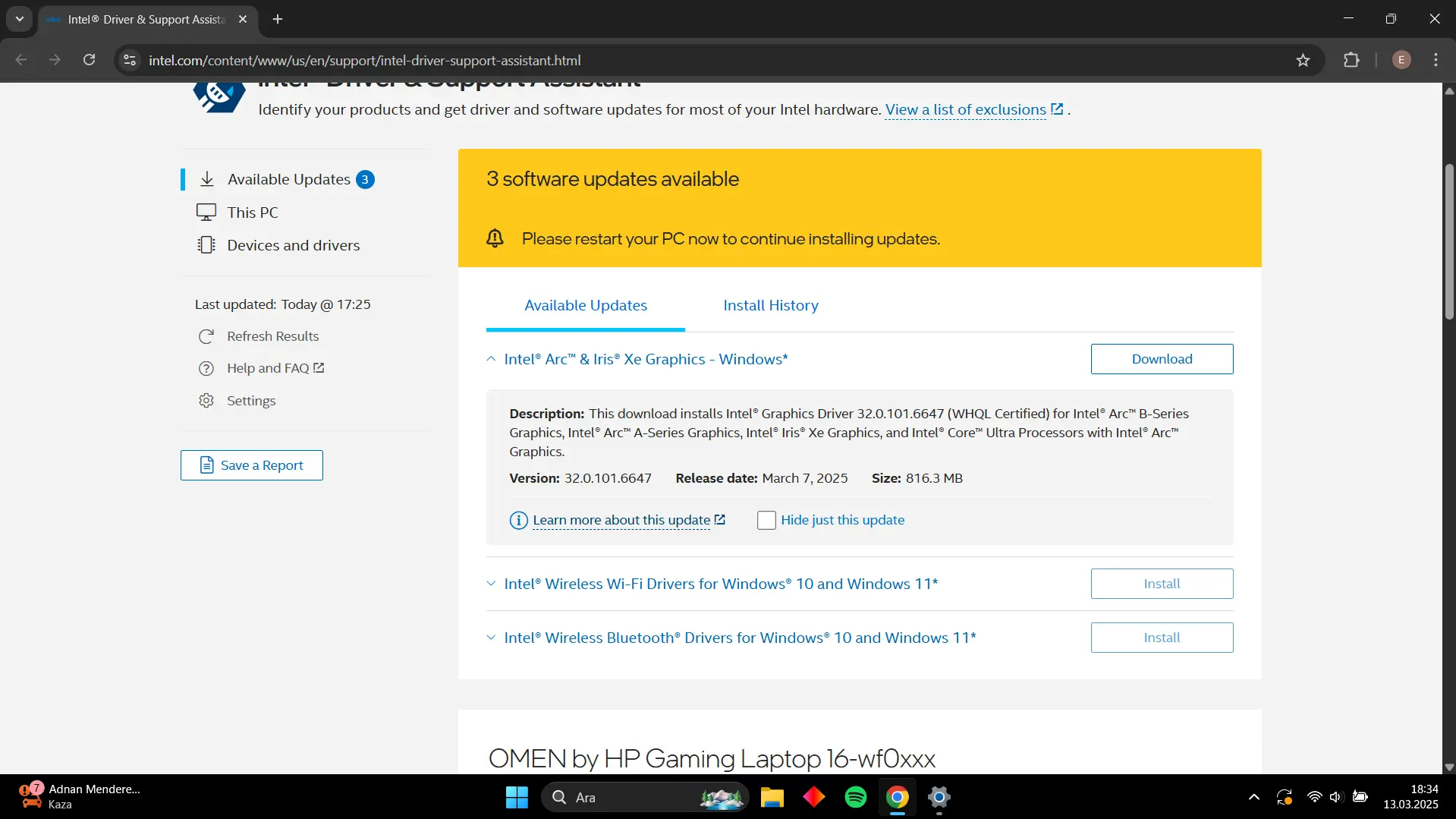Click the Settings gear icon in sidebar
Screen dimensions: 1456x819
(206, 401)
